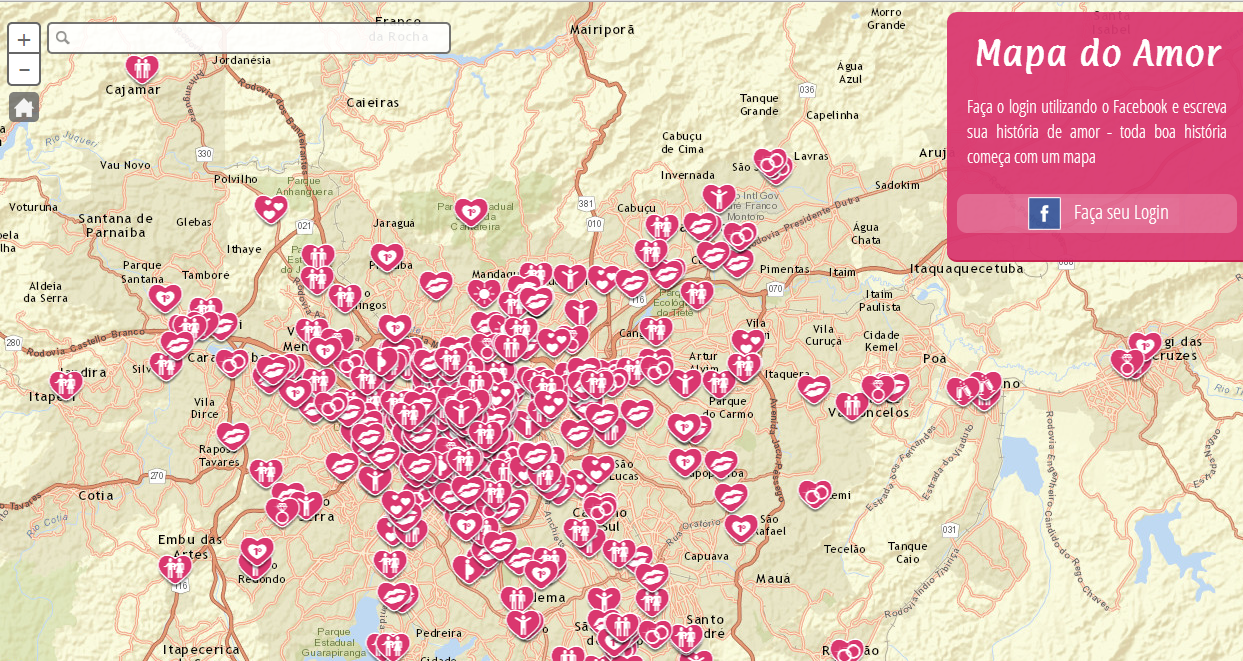
Task: Open lips marker above Raposo Tavares
Action: pos(233,436)
